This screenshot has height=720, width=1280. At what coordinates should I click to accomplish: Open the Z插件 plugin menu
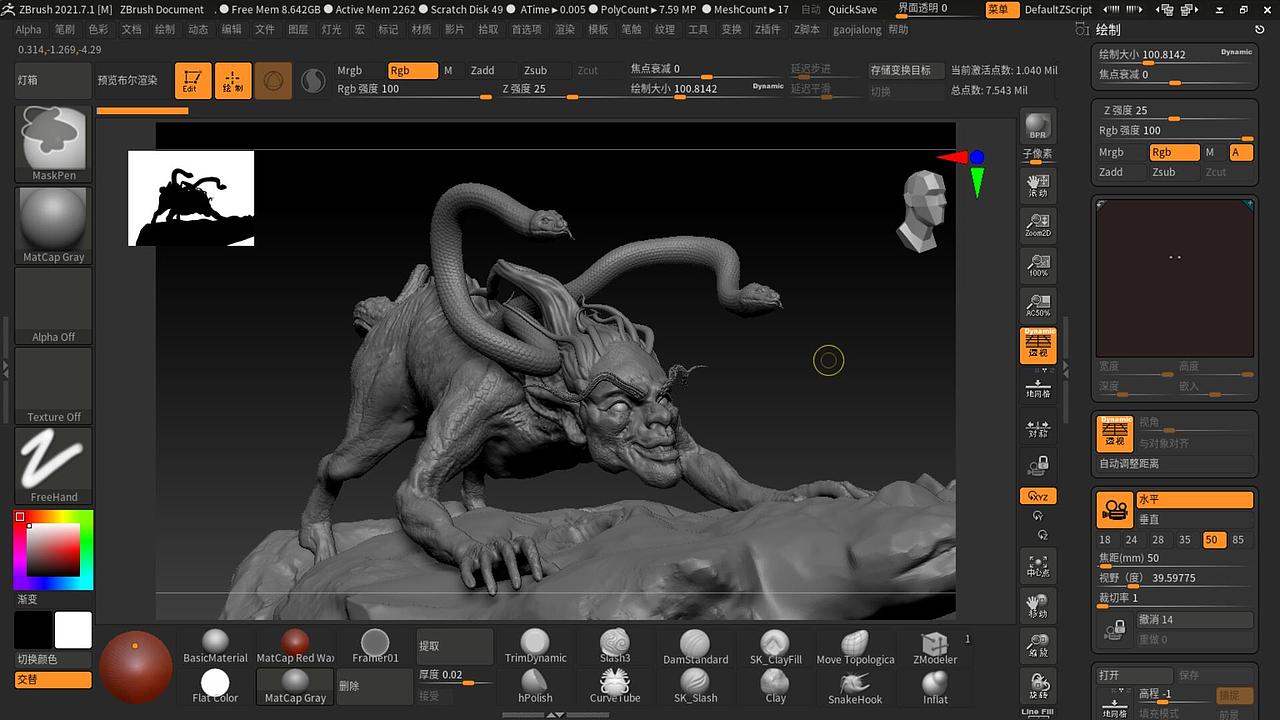[x=767, y=30]
